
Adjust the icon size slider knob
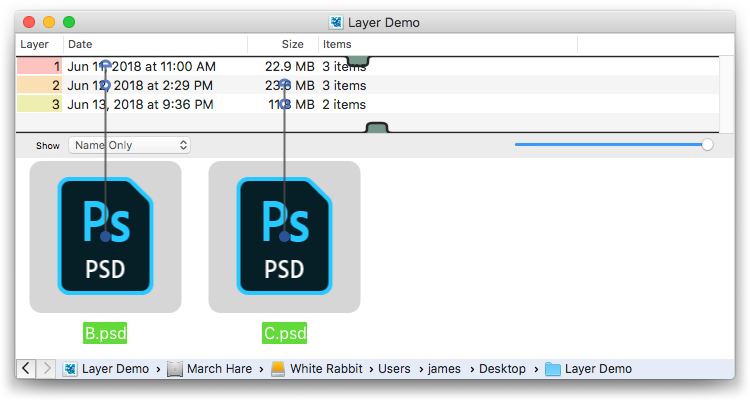click(707, 144)
